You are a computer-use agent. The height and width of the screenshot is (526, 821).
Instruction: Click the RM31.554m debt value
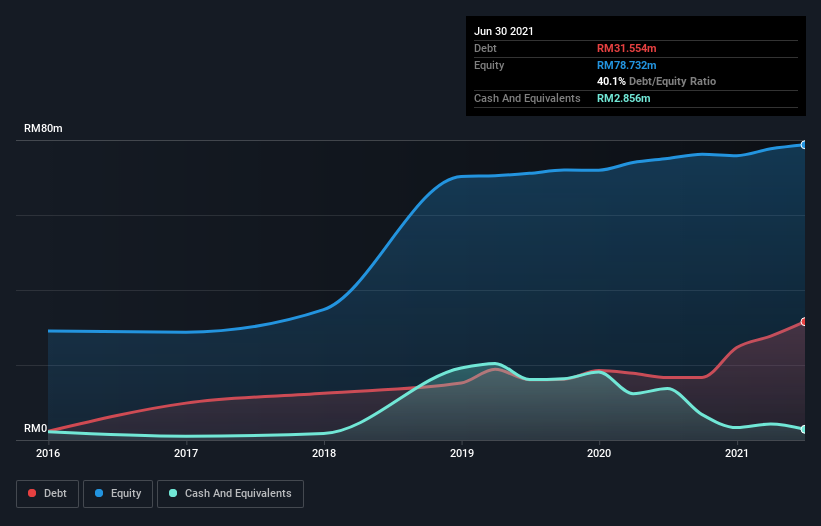(626, 48)
